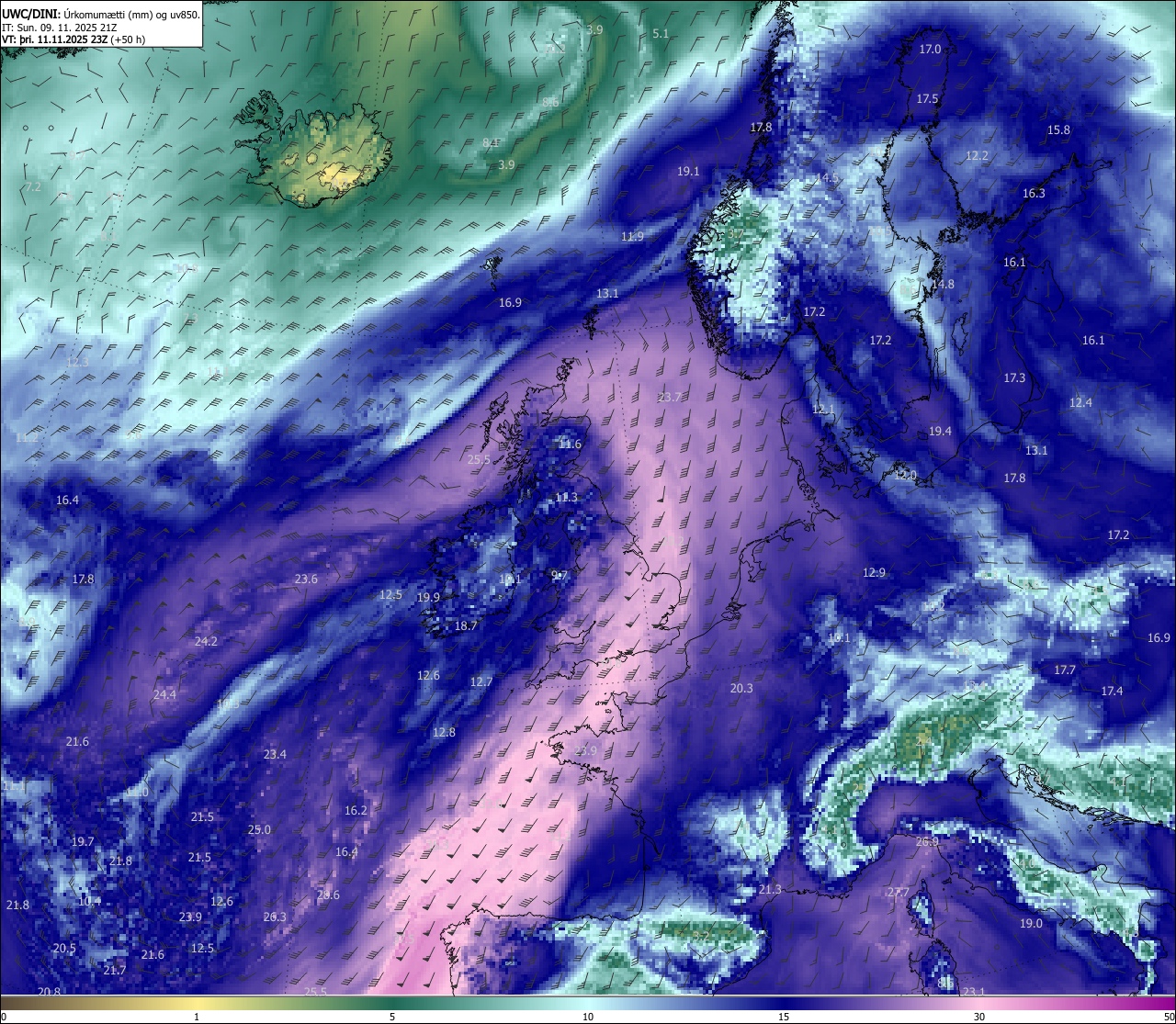Click the map value "20.3"
The height and width of the screenshot is (1024, 1176).
(741, 689)
